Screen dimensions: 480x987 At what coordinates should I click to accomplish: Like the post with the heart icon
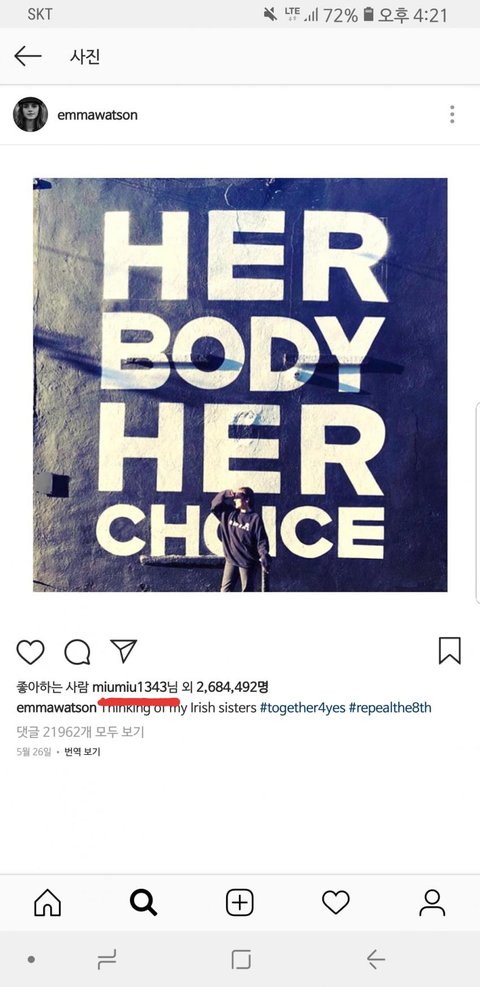pyautogui.click(x=30, y=652)
